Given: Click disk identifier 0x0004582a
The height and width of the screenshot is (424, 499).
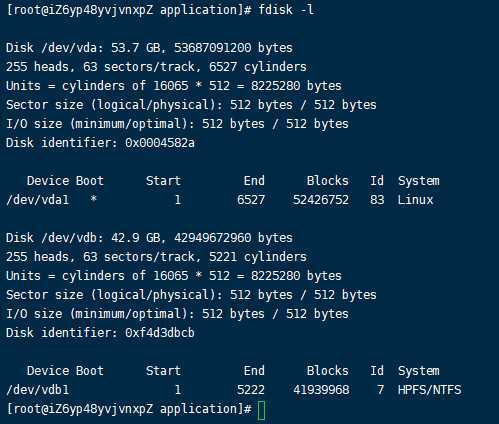Looking at the screenshot, I should click(160, 143).
